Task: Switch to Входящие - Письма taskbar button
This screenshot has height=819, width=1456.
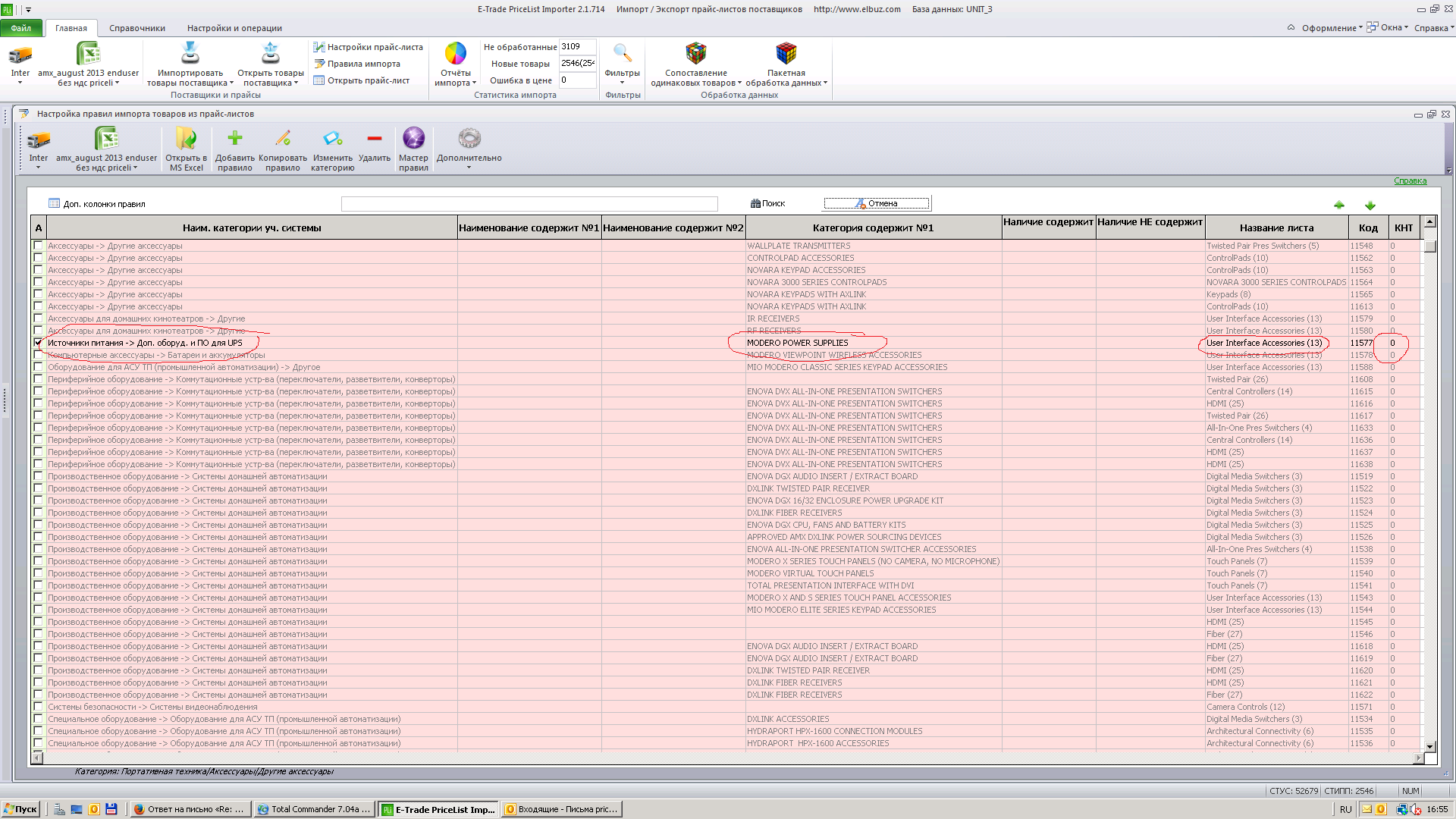Action: click(x=561, y=809)
